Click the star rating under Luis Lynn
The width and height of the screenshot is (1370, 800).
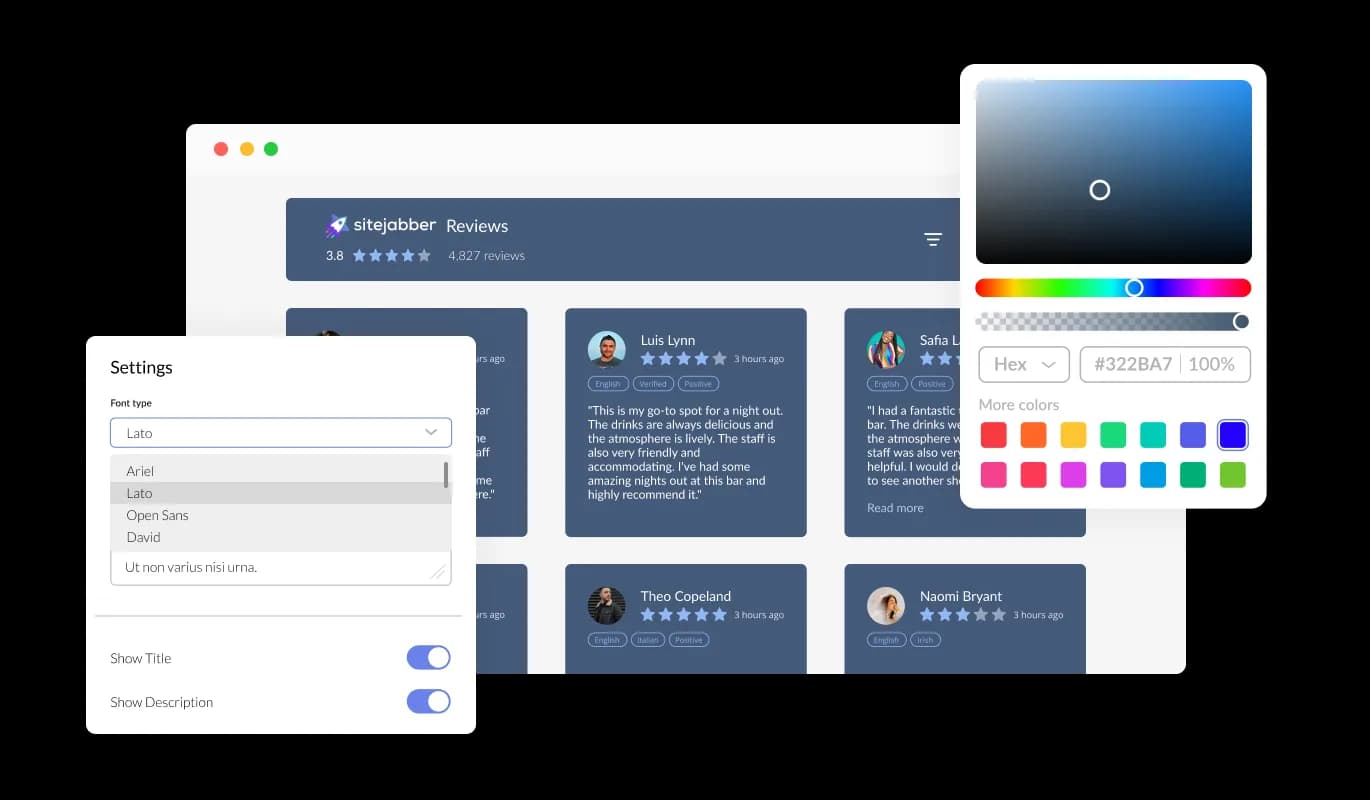click(683, 358)
